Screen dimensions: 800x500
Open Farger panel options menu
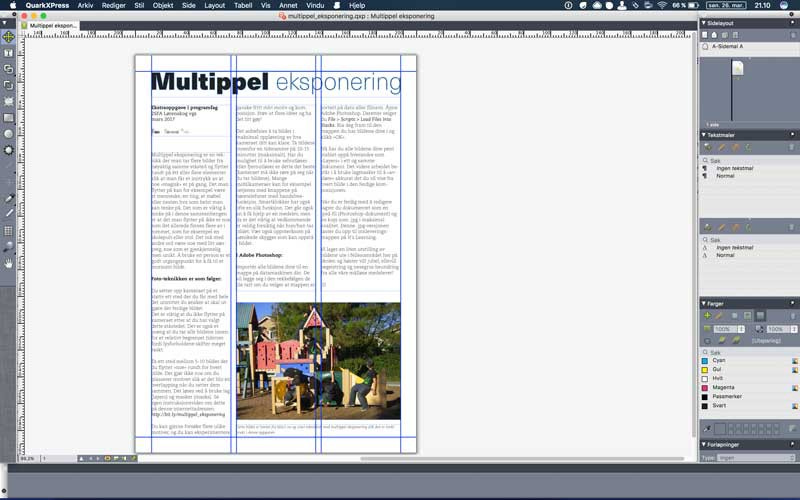[792, 304]
